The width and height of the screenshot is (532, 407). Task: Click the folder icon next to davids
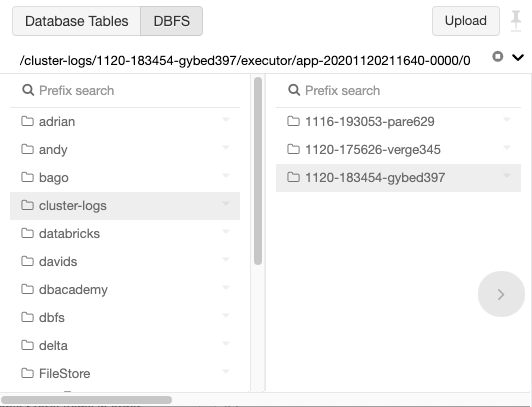27,261
